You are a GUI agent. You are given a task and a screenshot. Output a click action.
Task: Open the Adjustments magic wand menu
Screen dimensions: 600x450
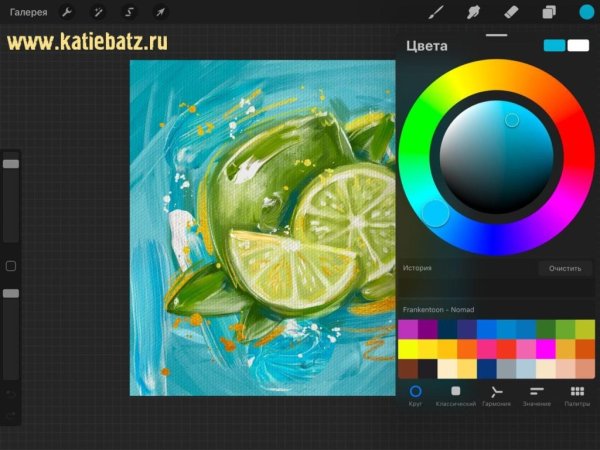point(98,12)
